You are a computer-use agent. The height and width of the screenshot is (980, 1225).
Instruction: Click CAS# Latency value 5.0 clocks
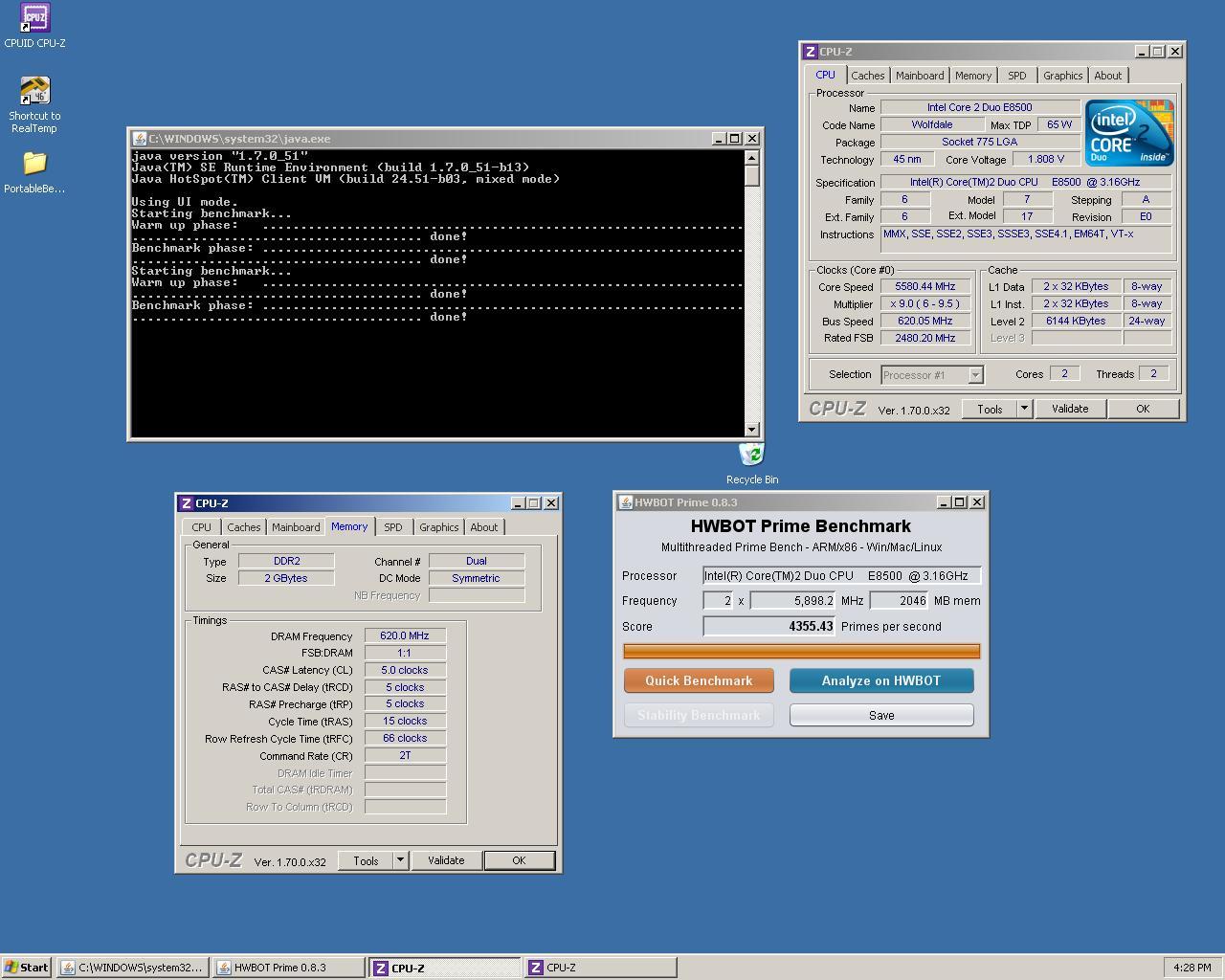pos(405,670)
